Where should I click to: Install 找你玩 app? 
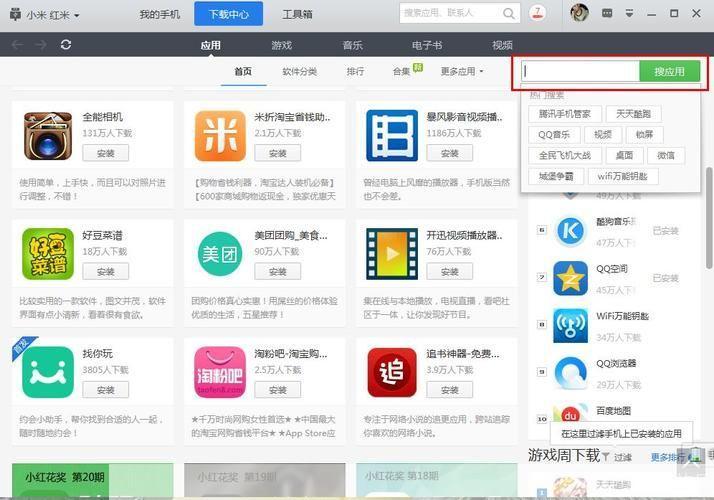(x=106, y=390)
